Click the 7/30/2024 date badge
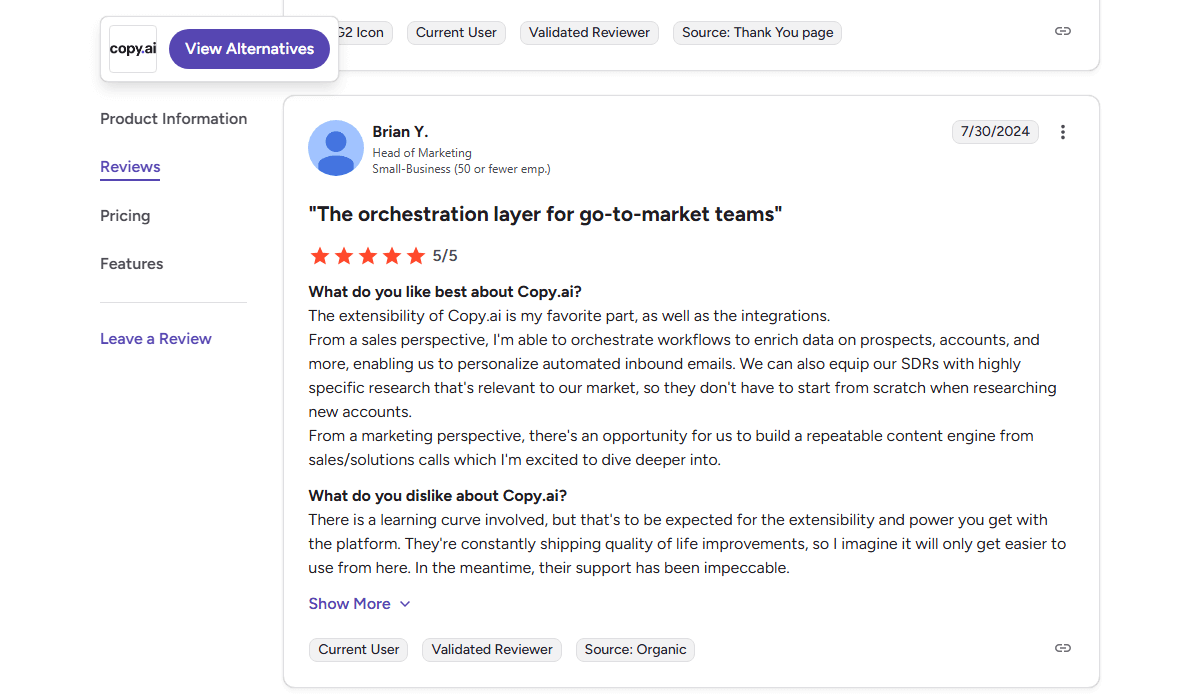 995,132
